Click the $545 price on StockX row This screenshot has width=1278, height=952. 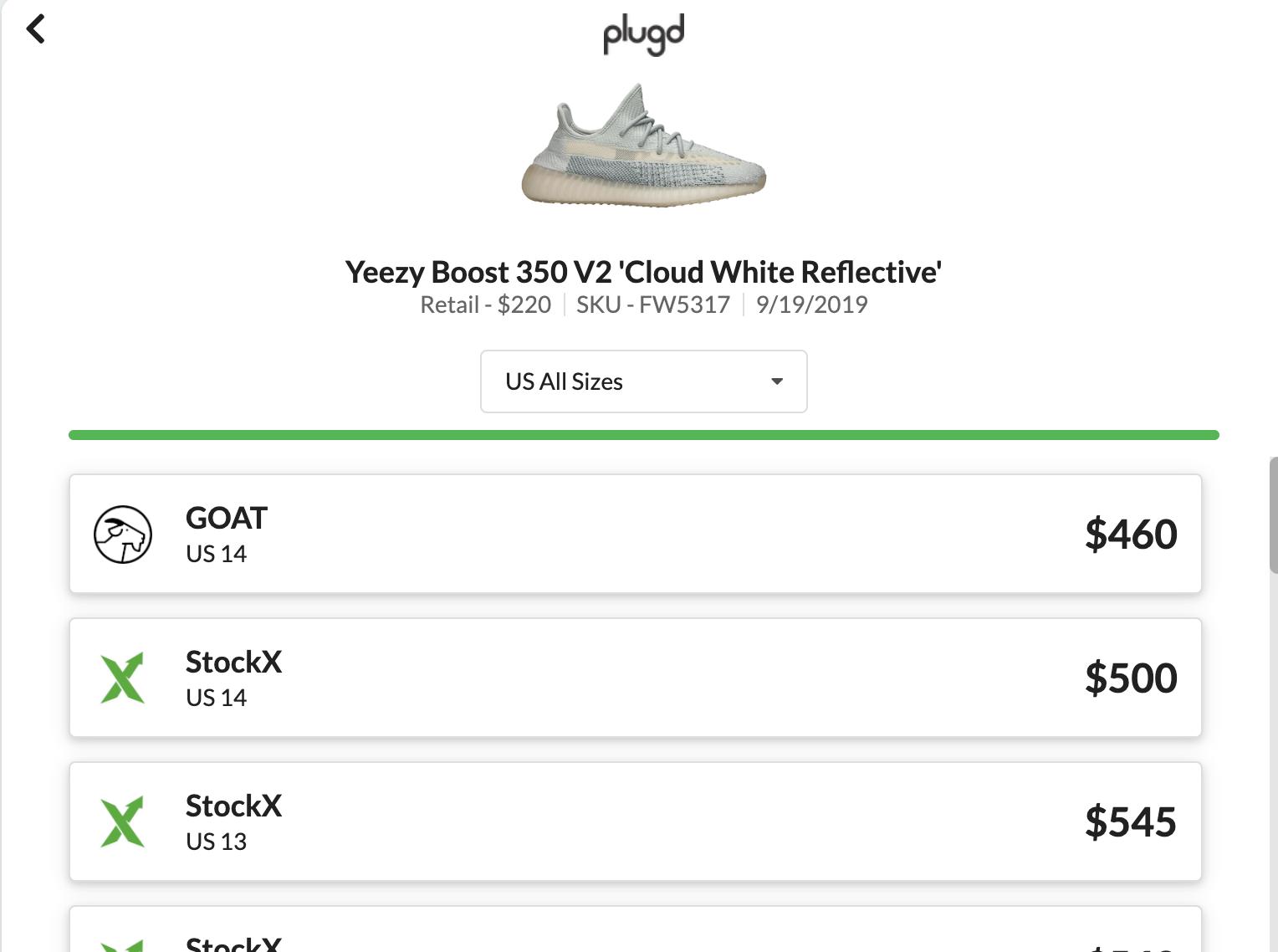coord(1131,821)
